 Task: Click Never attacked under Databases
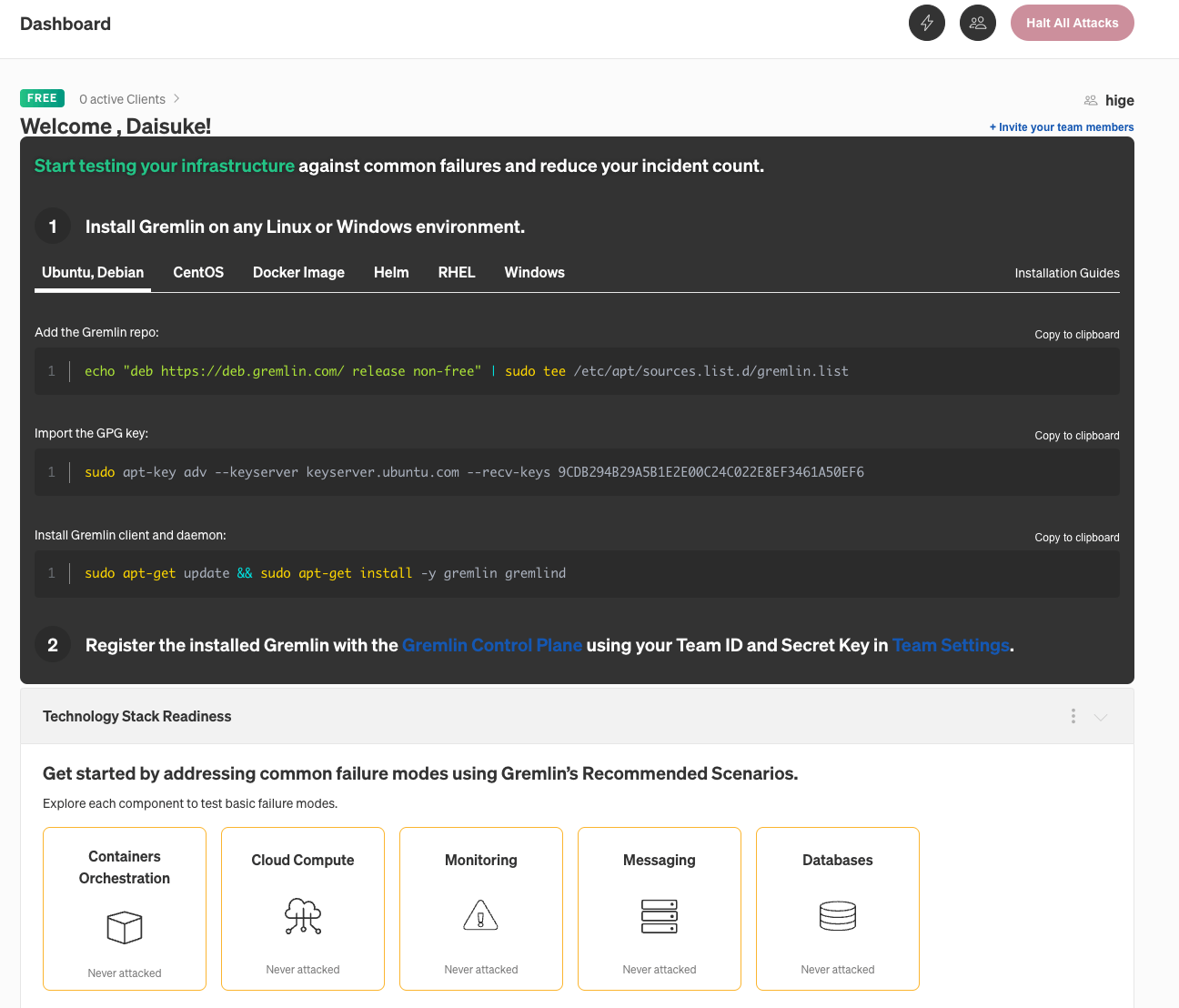tap(838, 970)
